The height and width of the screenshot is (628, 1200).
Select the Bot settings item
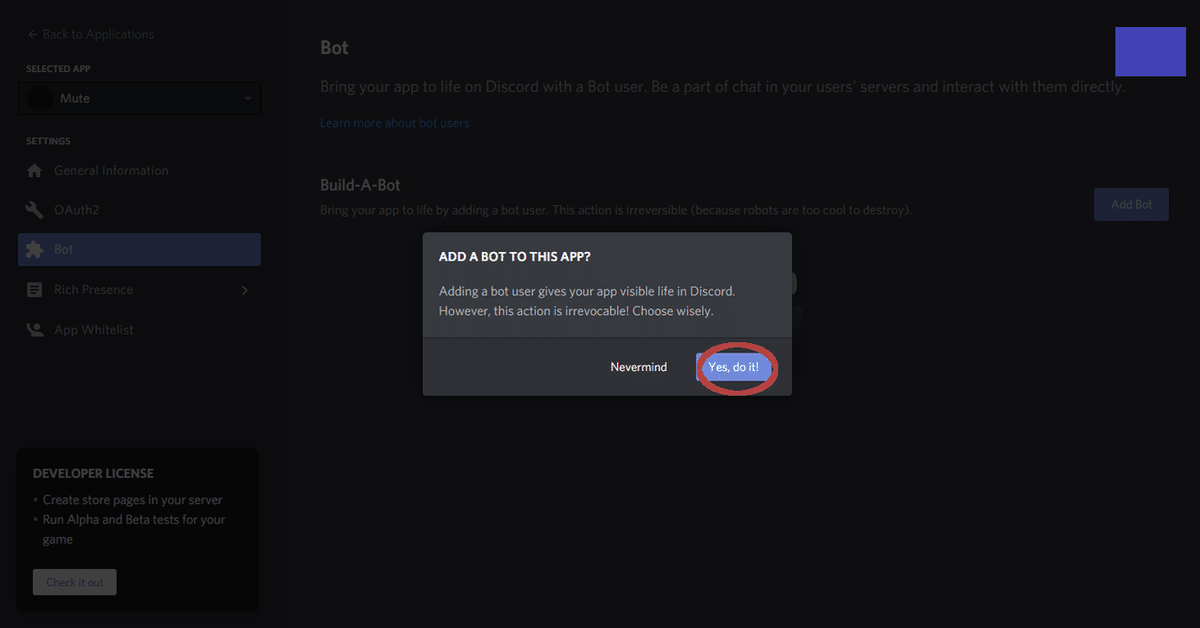click(140, 250)
